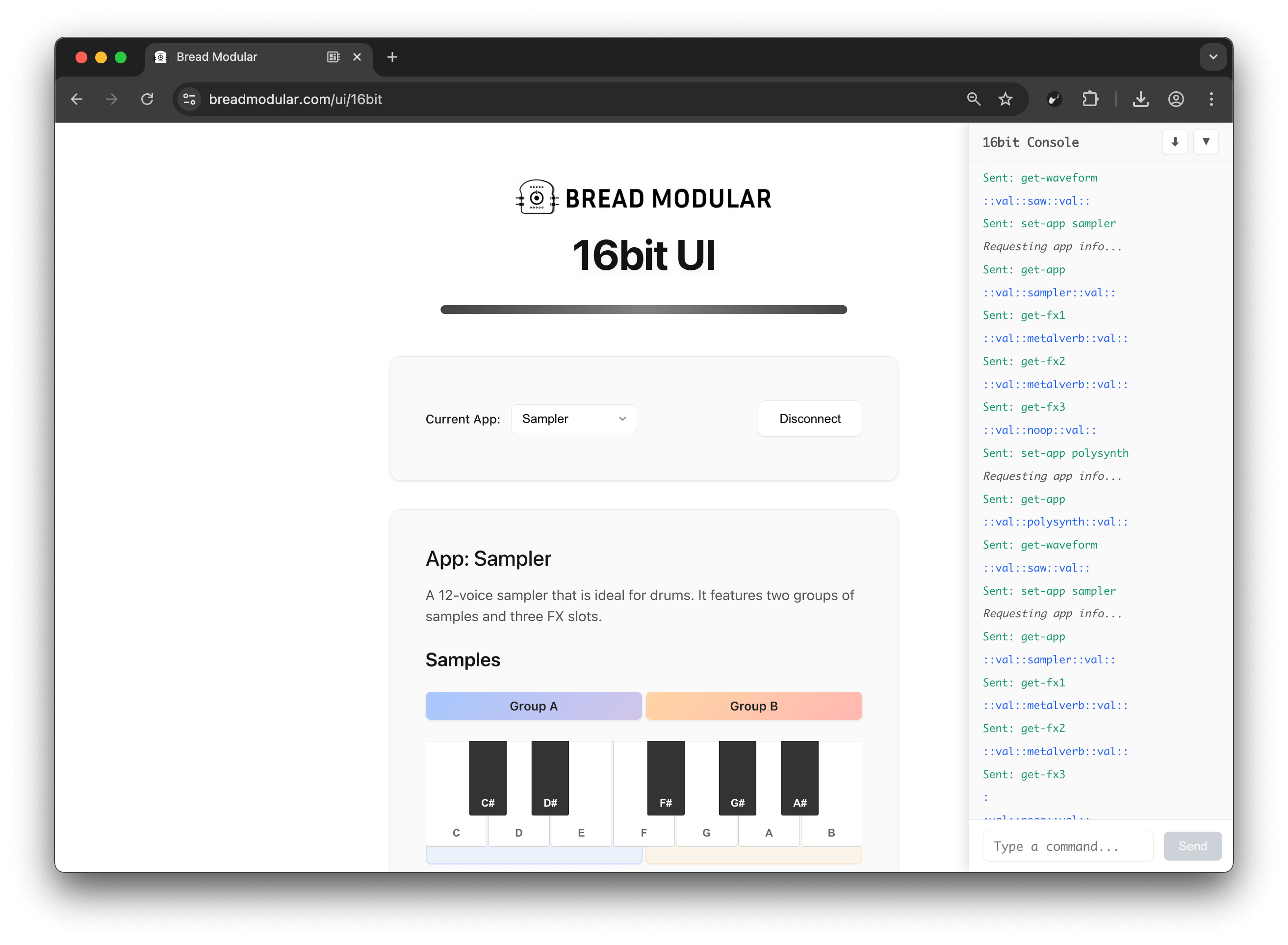Viewport: 1288px width, 945px height.
Task: Click the site information icon in address bar
Action: click(189, 99)
